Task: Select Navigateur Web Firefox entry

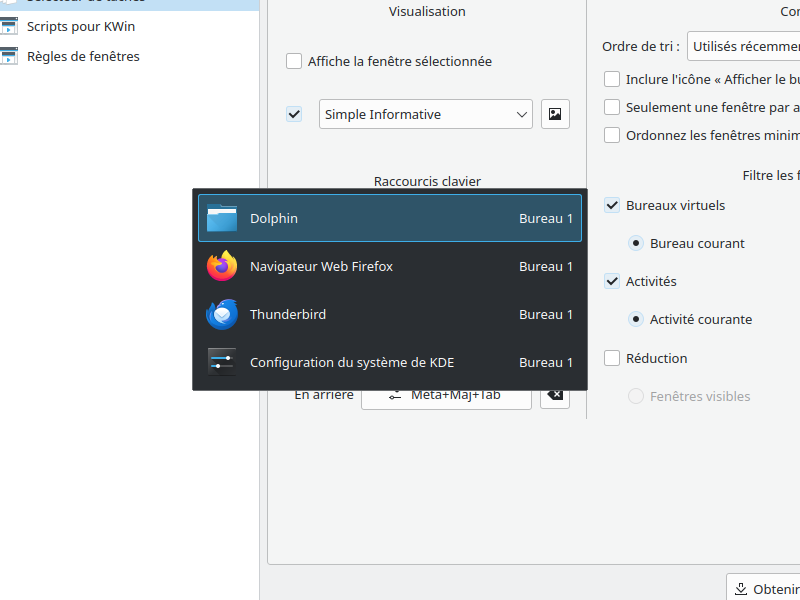Action: [x=390, y=266]
